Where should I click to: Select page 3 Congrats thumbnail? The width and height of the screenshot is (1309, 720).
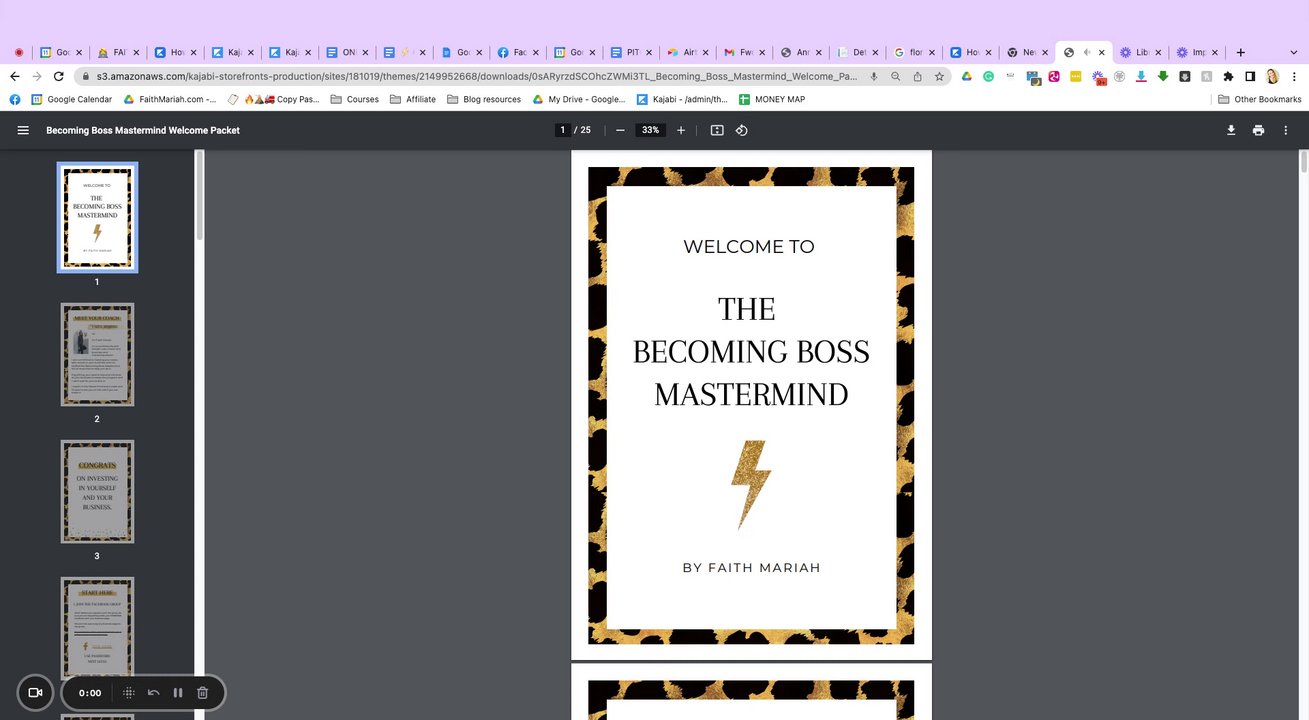pyautogui.click(x=97, y=492)
